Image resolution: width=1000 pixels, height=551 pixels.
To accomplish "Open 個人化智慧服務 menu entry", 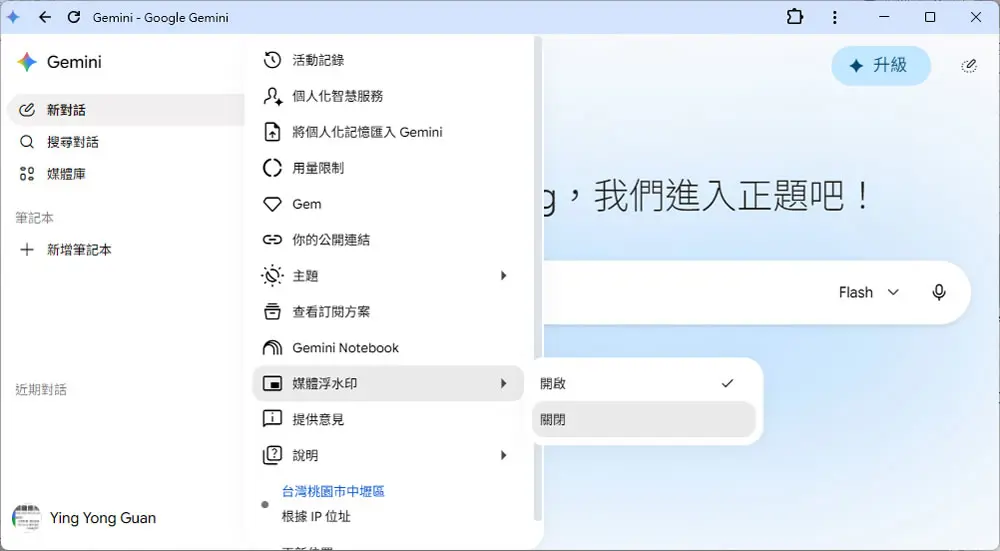I will tap(388, 96).
